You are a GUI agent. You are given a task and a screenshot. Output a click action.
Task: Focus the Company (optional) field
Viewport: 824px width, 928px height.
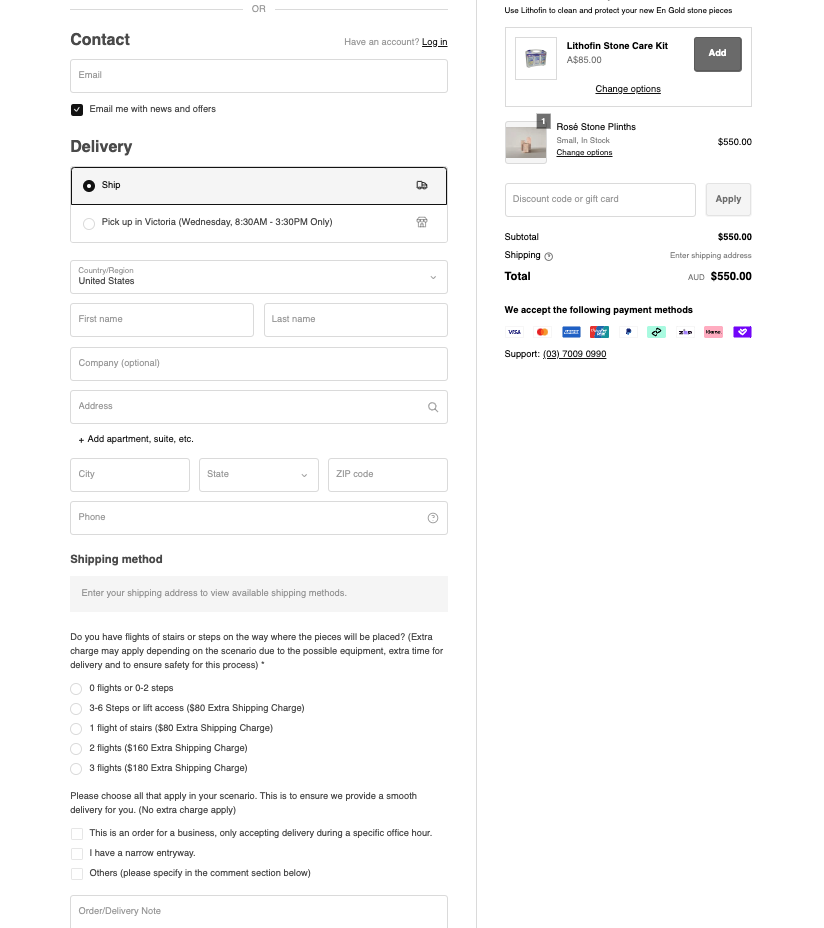(x=259, y=364)
